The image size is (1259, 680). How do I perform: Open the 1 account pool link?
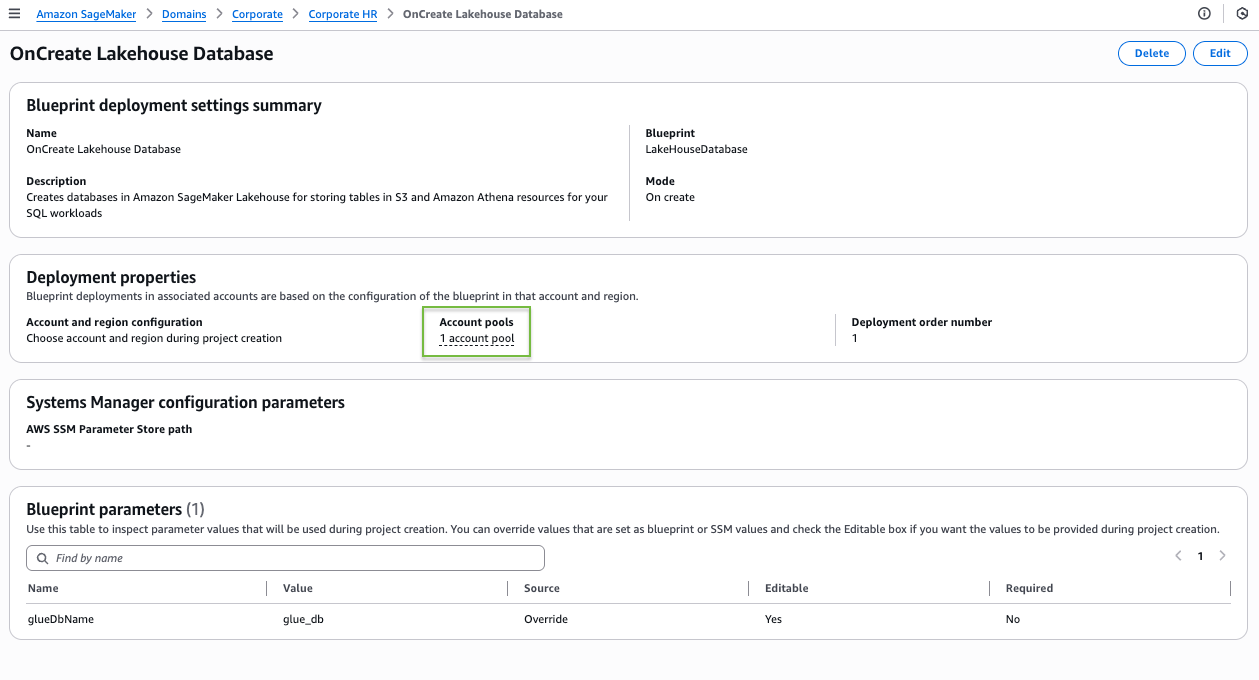pos(477,339)
